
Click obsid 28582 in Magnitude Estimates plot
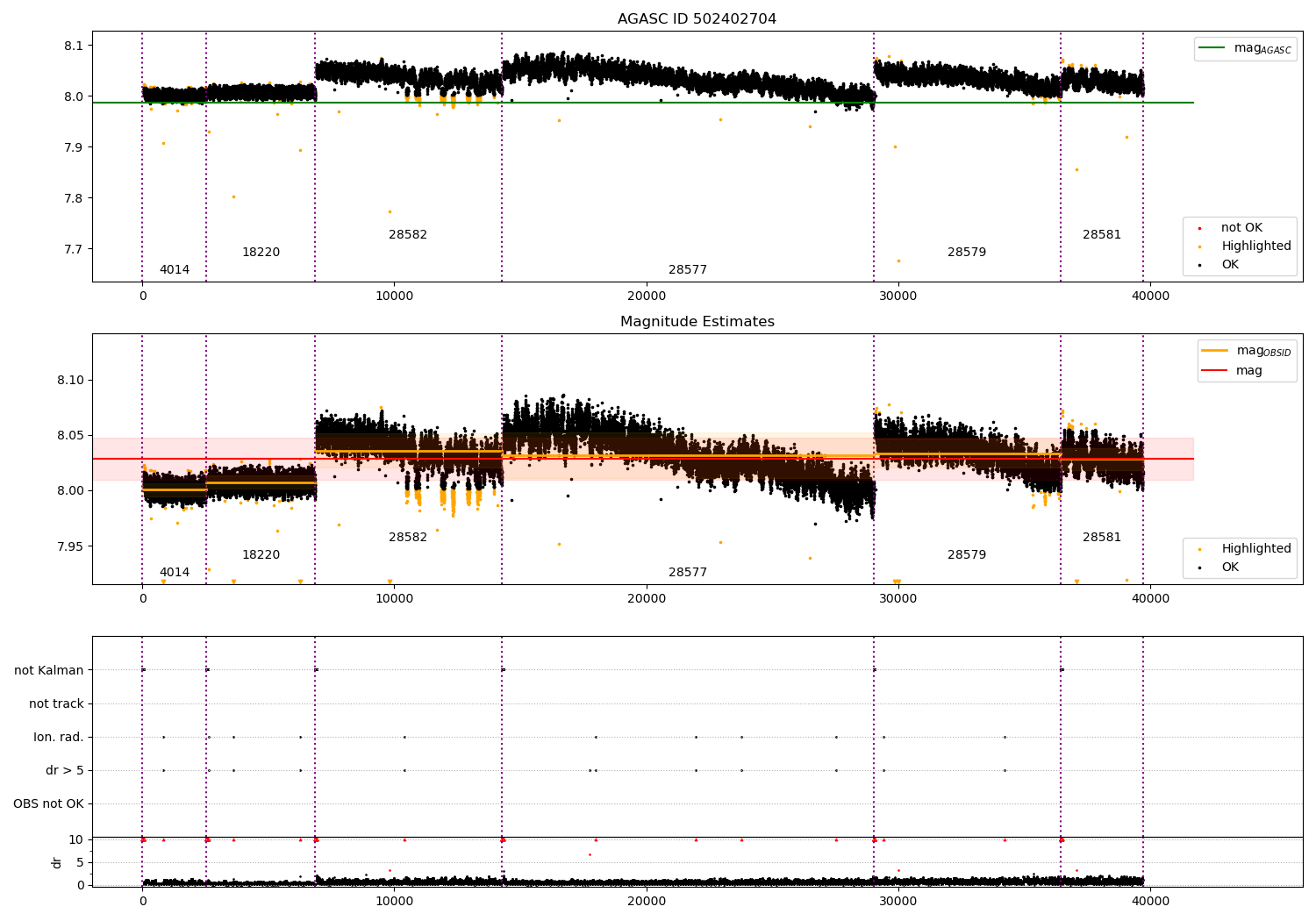pos(408,538)
